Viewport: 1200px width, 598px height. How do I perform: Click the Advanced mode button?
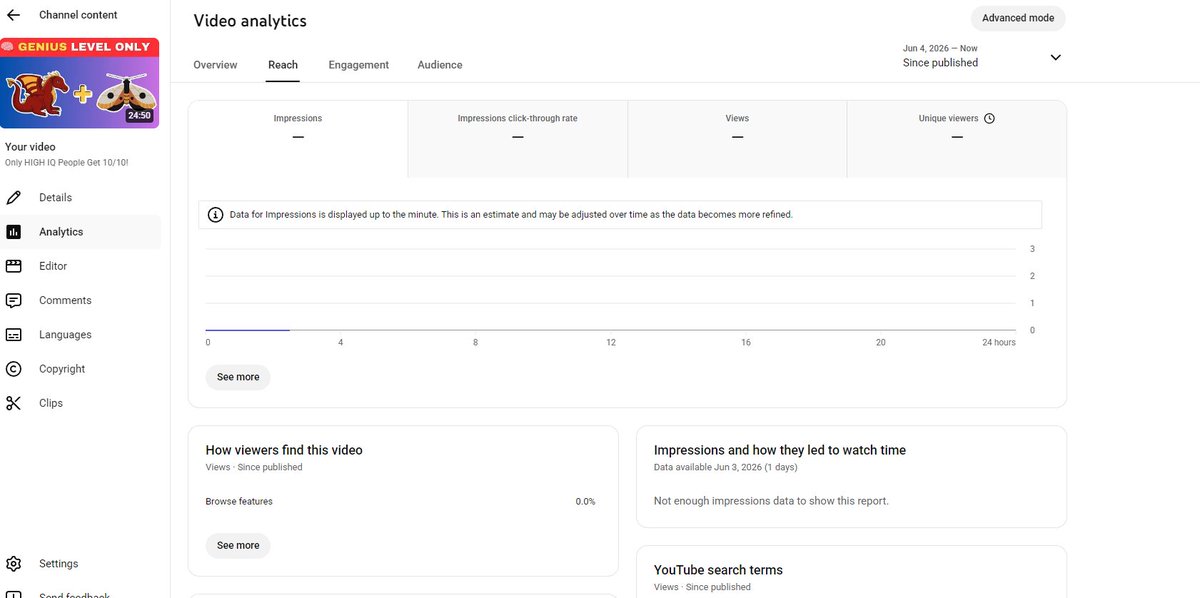pyautogui.click(x=1018, y=18)
